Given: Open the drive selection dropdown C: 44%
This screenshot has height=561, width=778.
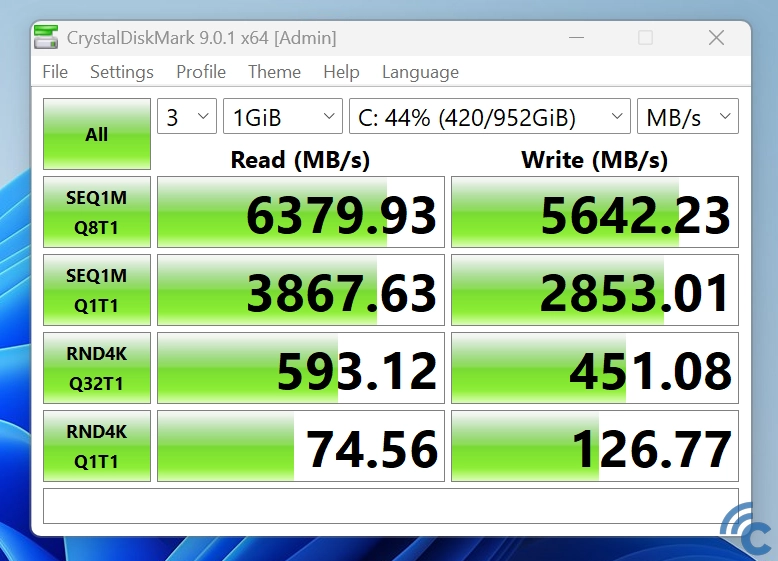Looking at the screenshot, I should pyautogui.click(x=490, y=117).
